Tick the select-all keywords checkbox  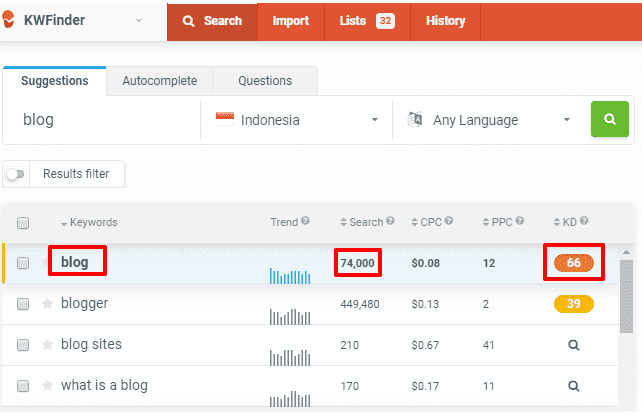[x=23, y=223]
